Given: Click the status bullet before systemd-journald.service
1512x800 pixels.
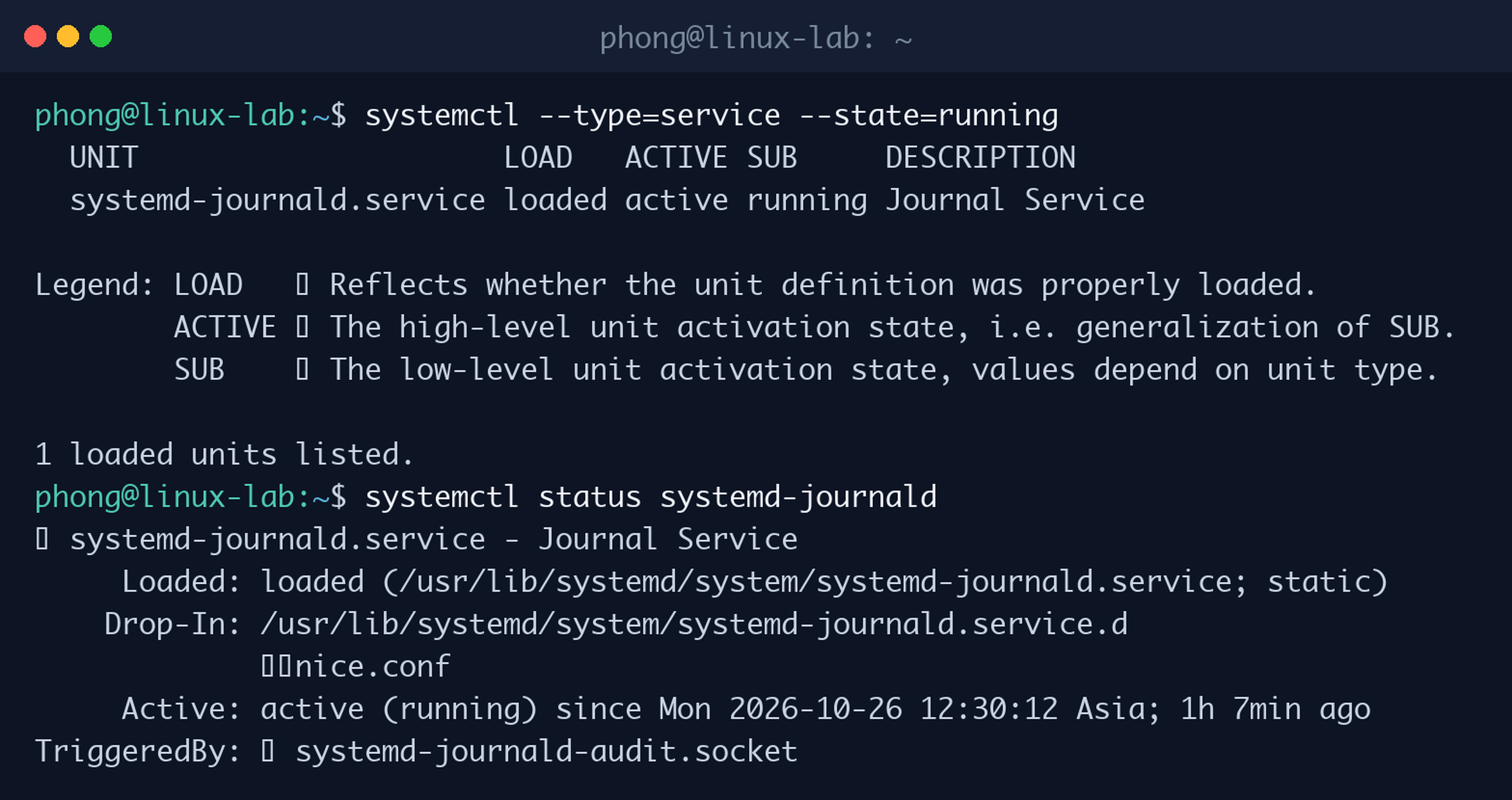Looking at the screenshot, I should coord(42,539).
